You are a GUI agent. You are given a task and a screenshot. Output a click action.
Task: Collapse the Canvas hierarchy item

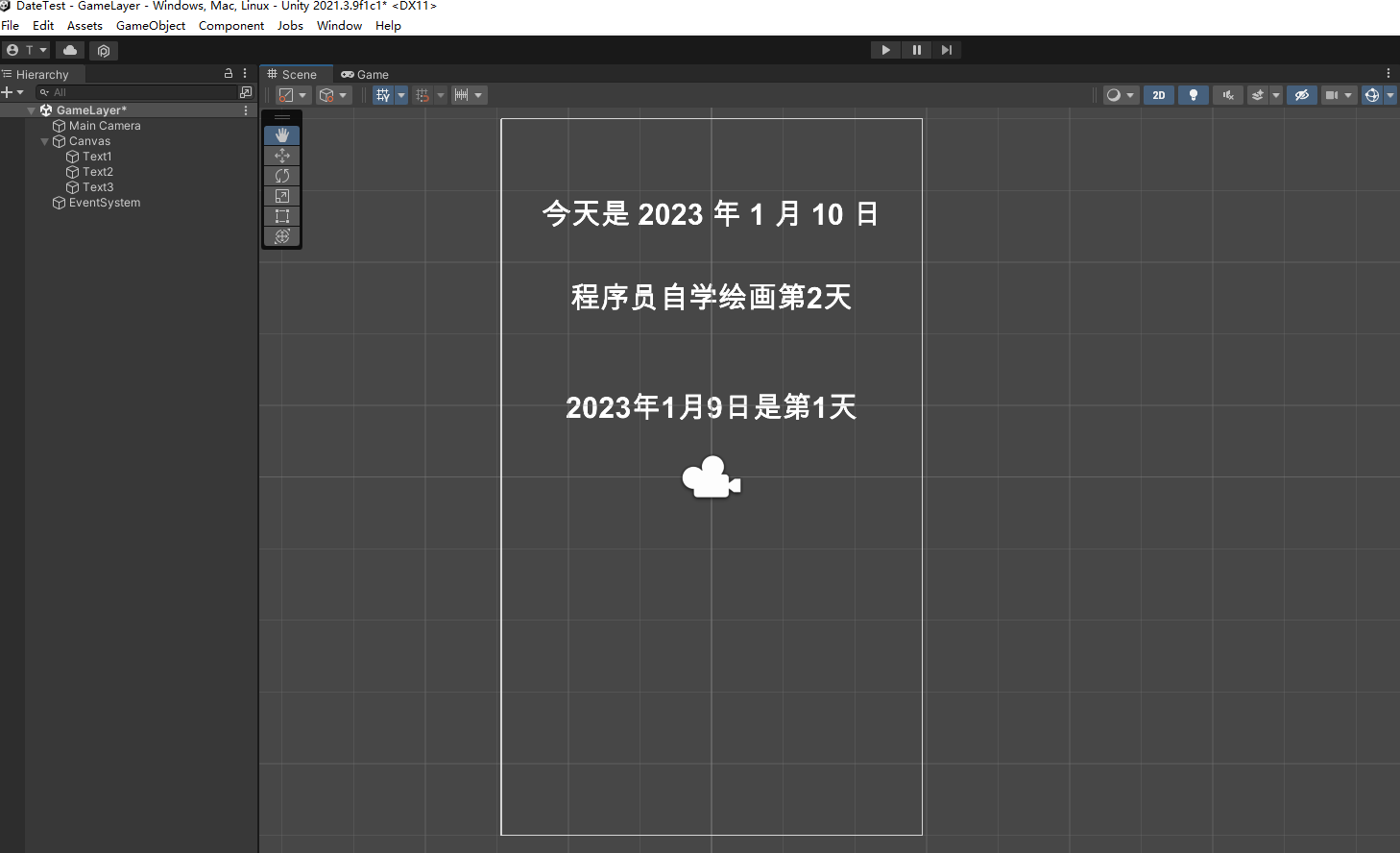point(44,140)
